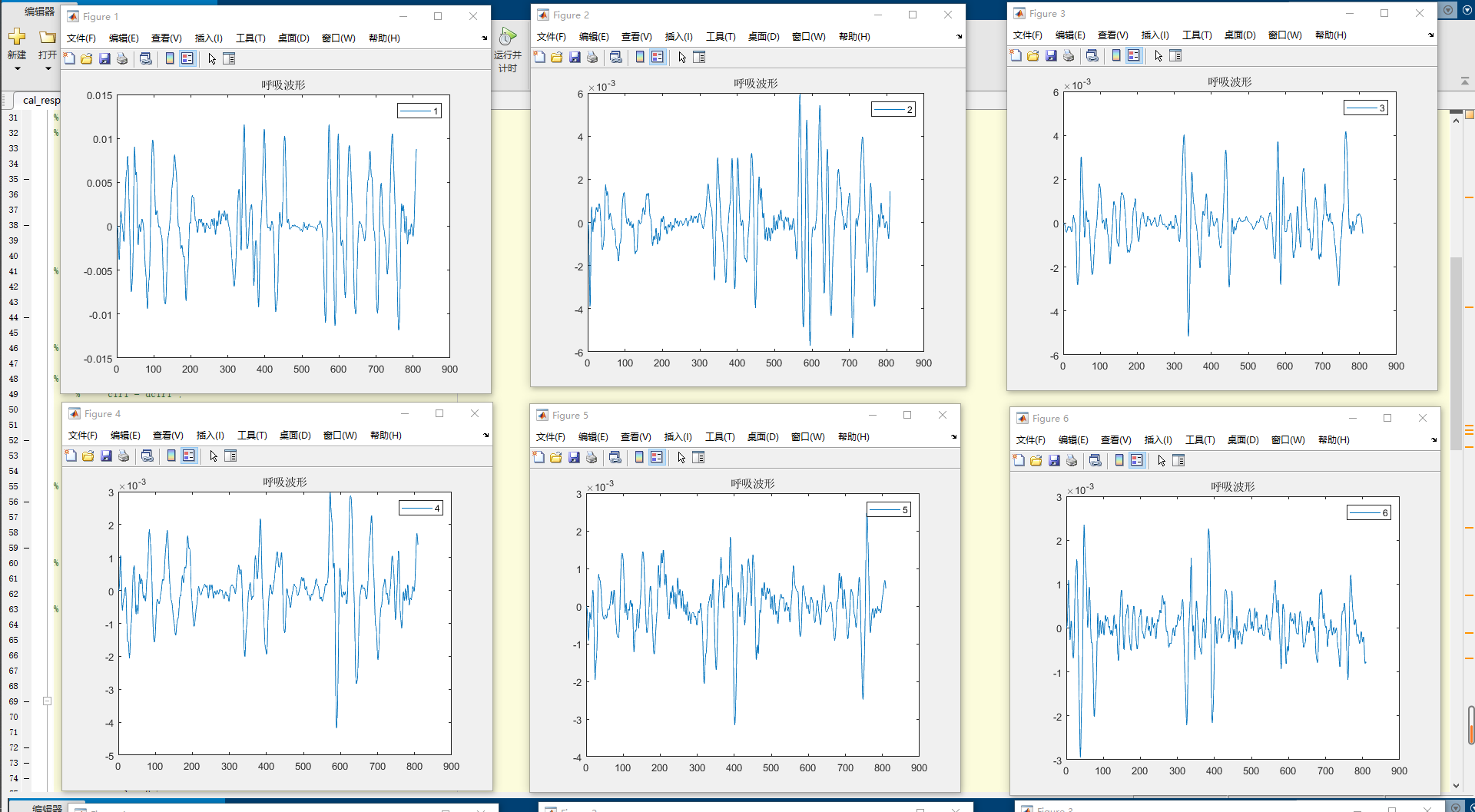Click Open File icon in Figure 4 toolbar
This screenshot has height=812, width=1475.
click(x=88, y=456)
